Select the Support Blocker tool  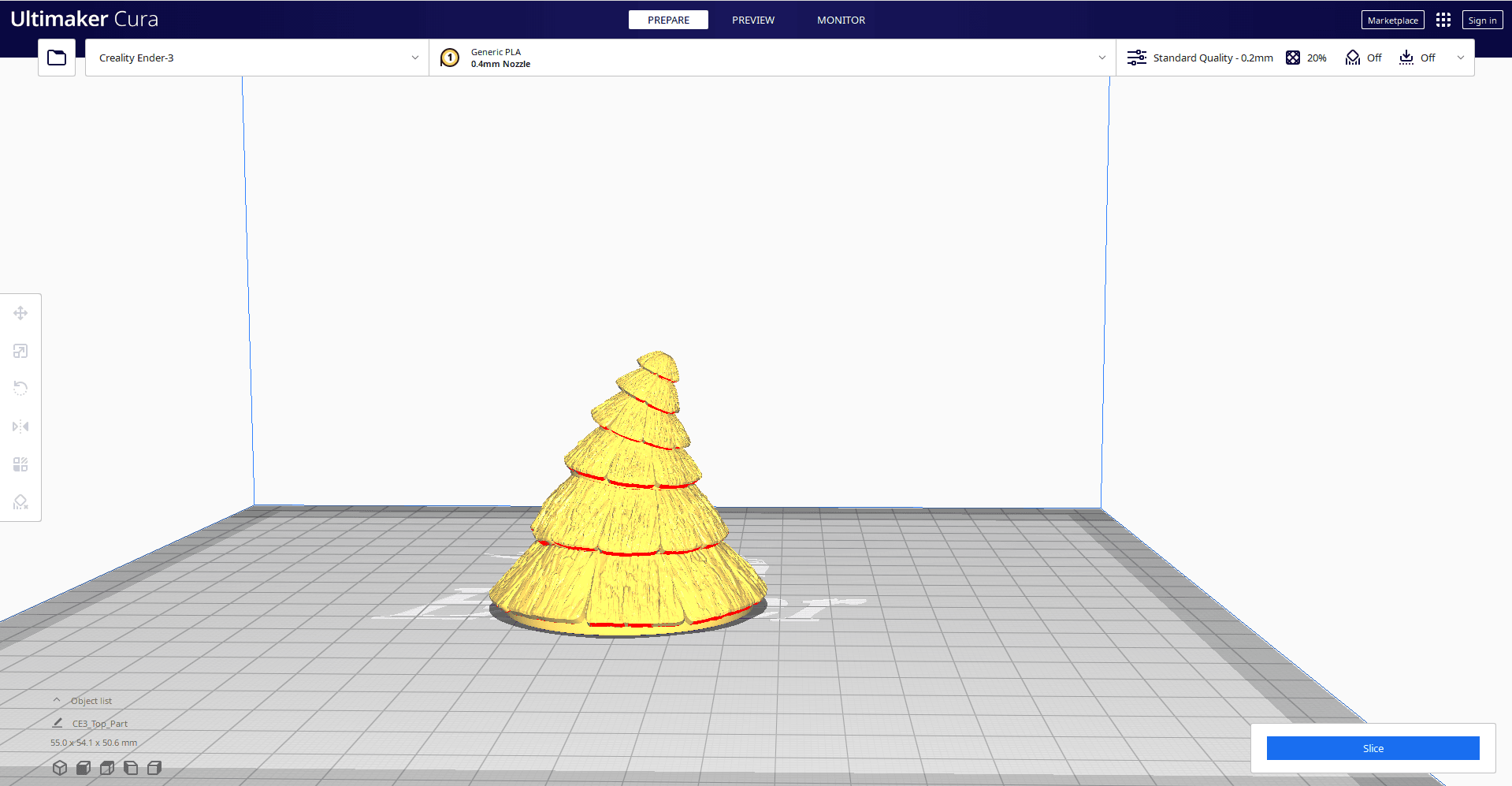20,502
